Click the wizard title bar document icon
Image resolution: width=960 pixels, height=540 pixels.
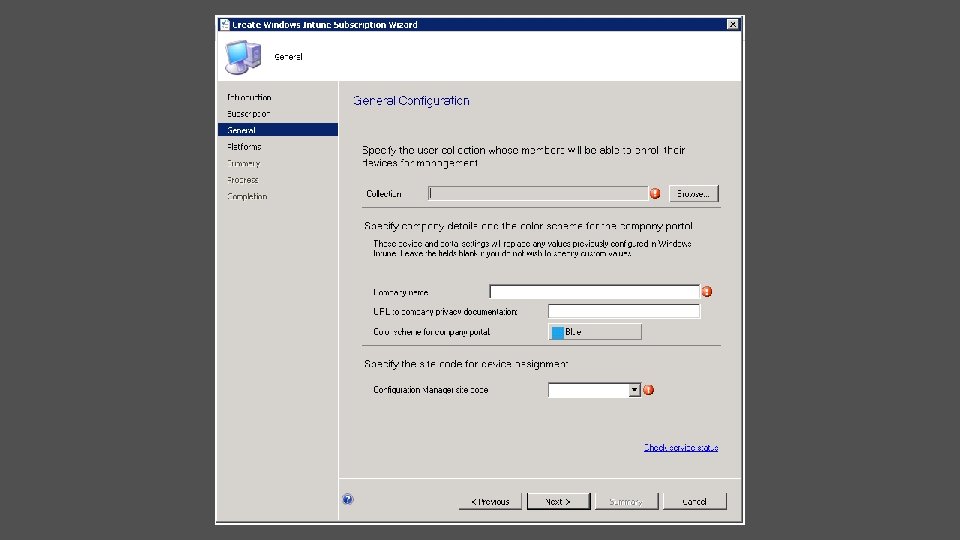(225, 24)
